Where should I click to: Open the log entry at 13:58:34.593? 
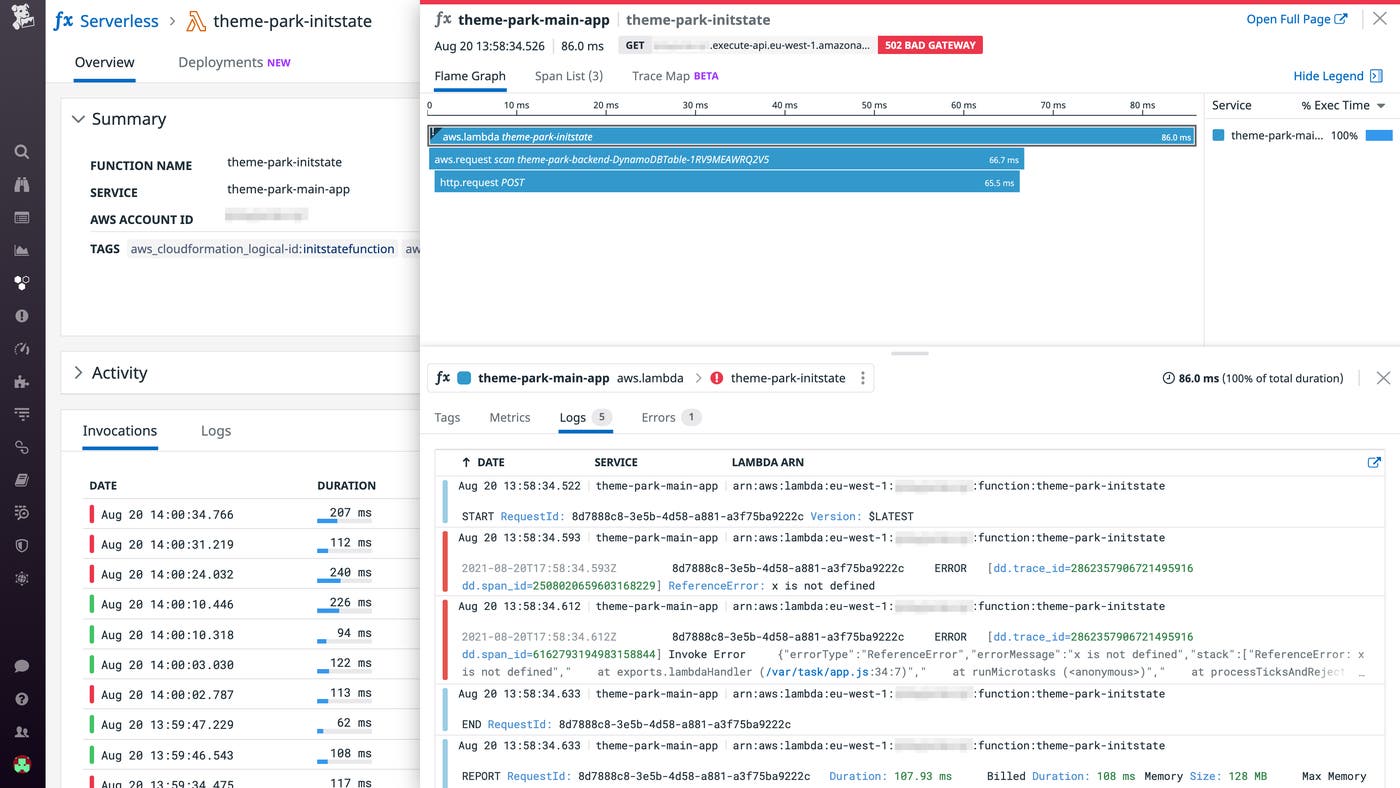(x=910, y=562)
